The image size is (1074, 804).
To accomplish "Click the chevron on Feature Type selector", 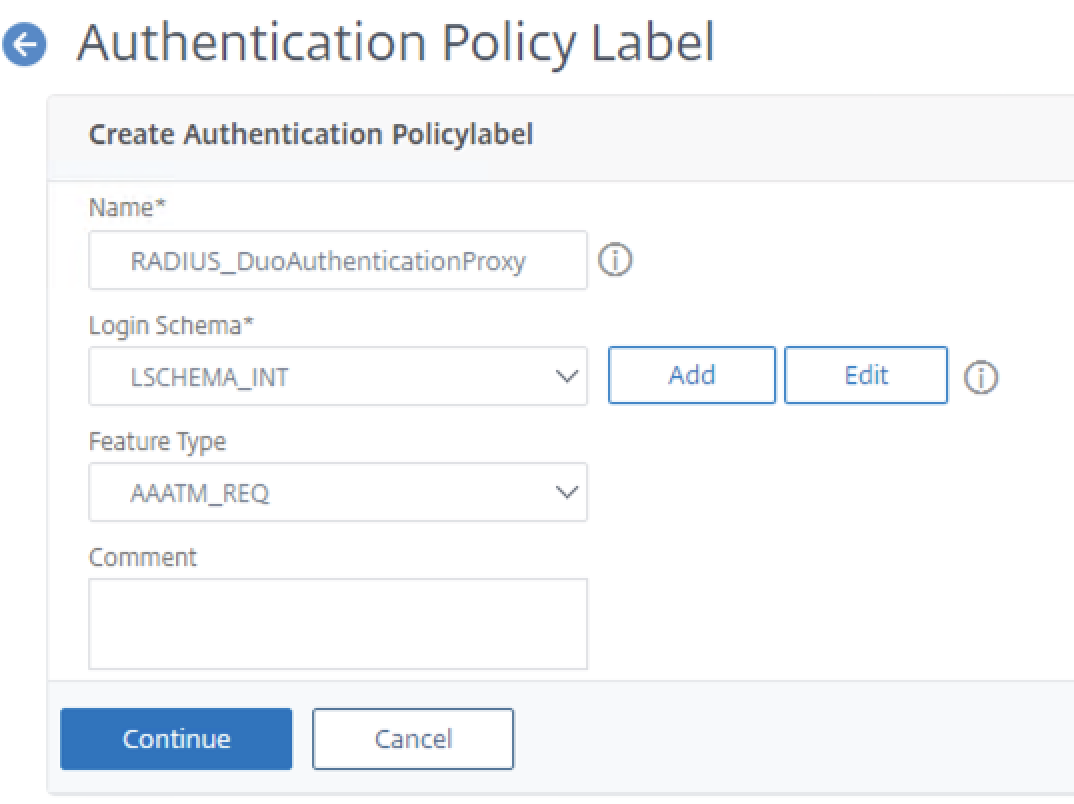I will pos(566,492).
